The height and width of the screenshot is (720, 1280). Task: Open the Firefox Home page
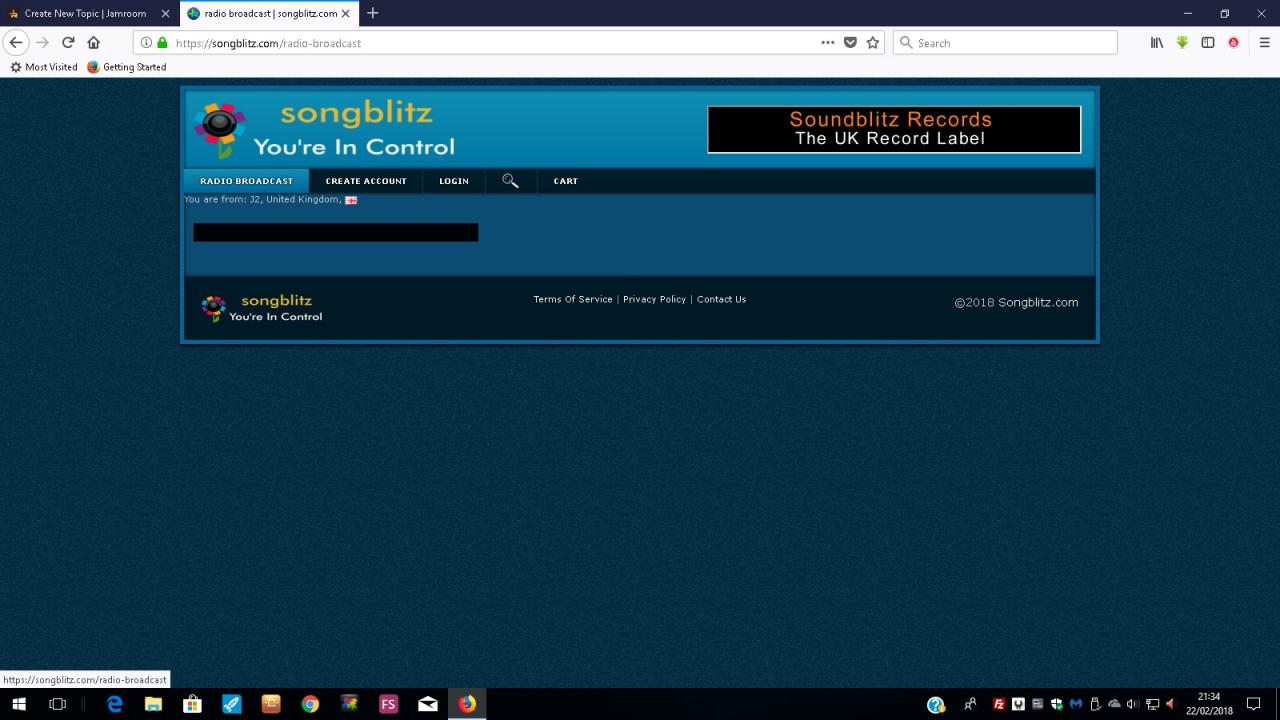pos(94,43)
